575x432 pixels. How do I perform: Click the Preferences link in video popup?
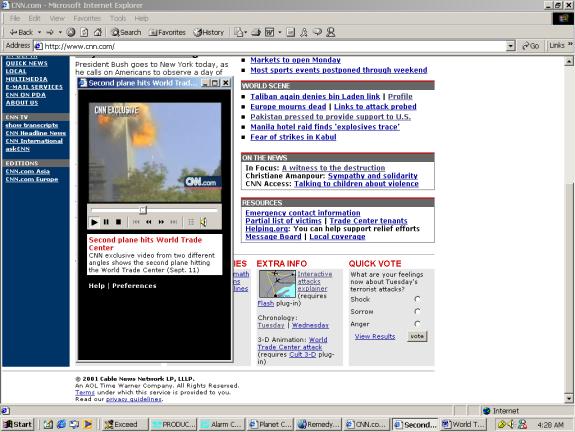coord(134,286)
